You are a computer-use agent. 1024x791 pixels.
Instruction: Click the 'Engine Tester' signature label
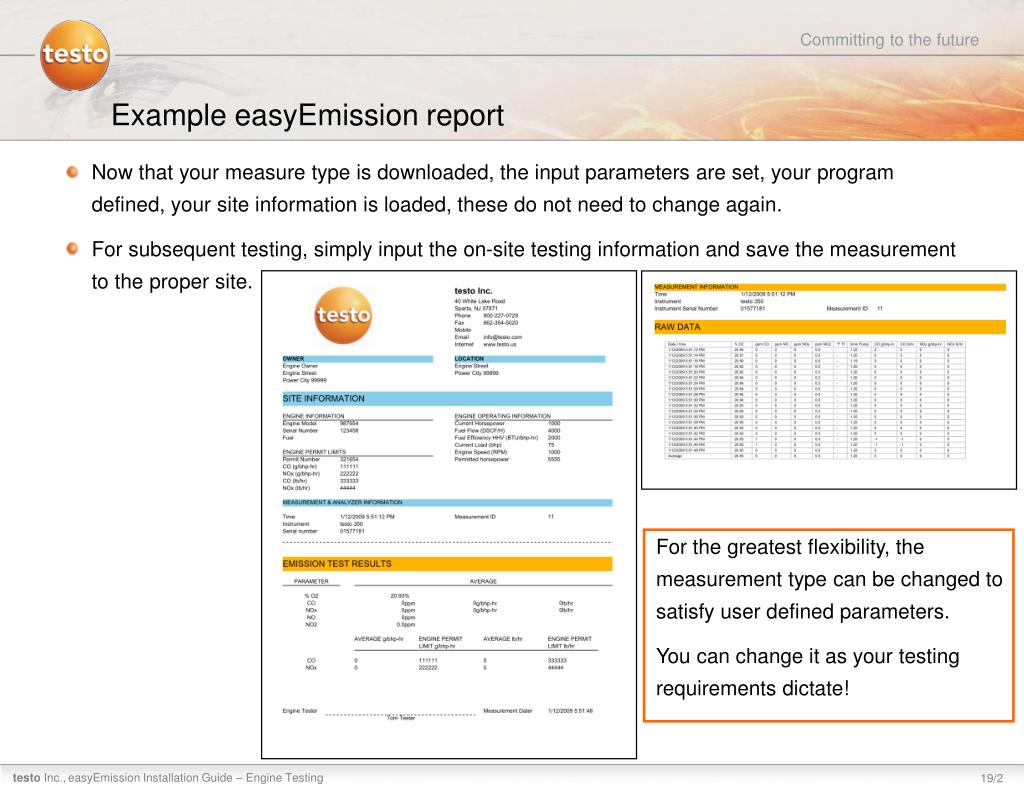coord(300,711)
